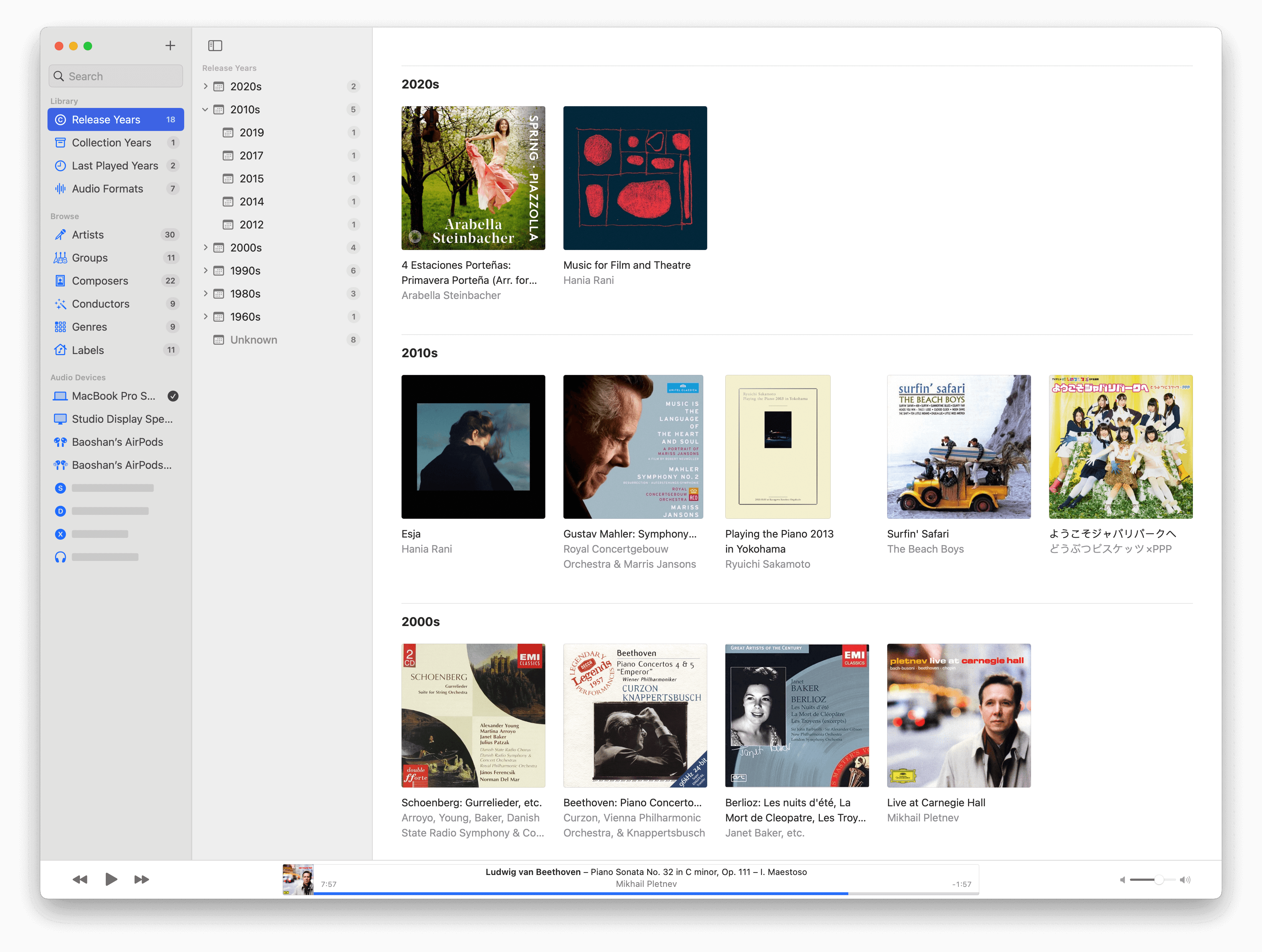Screen dimensions: 1262x952
Task: Open Collection Years in Library
Action: pos(111,143)
